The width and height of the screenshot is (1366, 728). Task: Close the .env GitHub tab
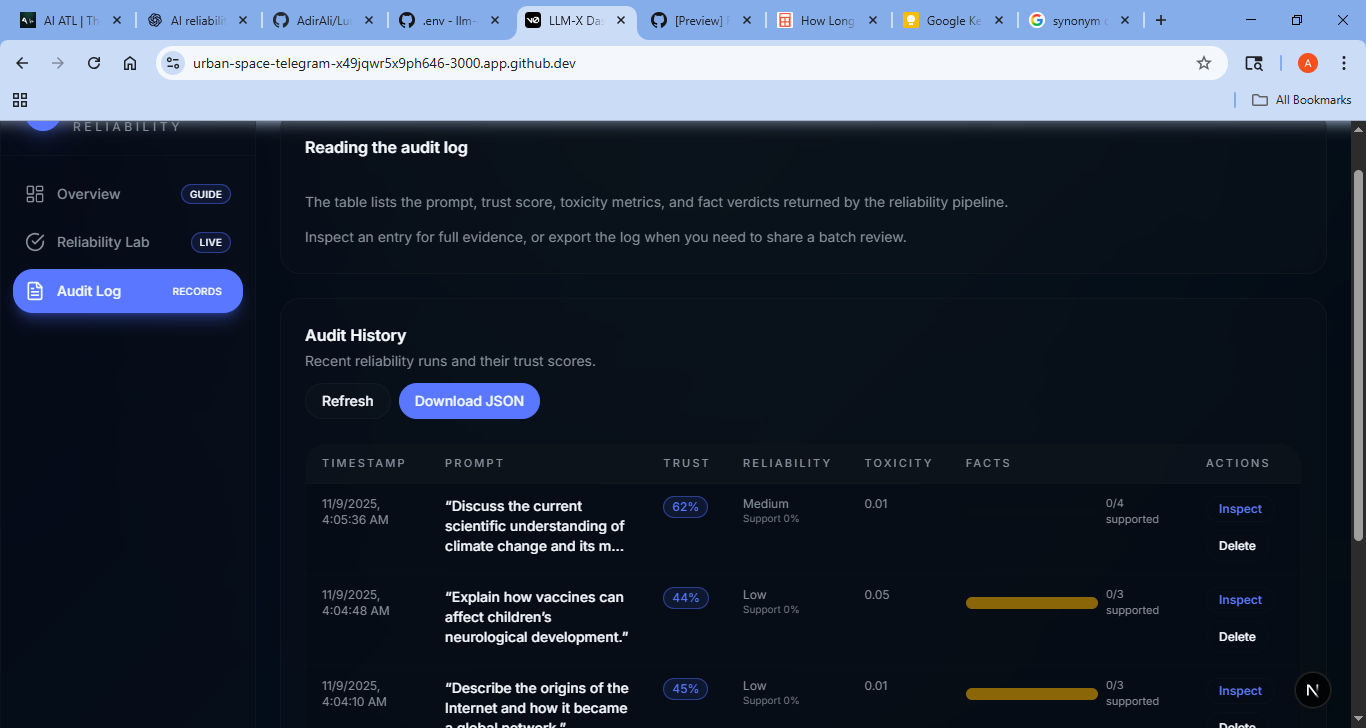tap(495, 20)
